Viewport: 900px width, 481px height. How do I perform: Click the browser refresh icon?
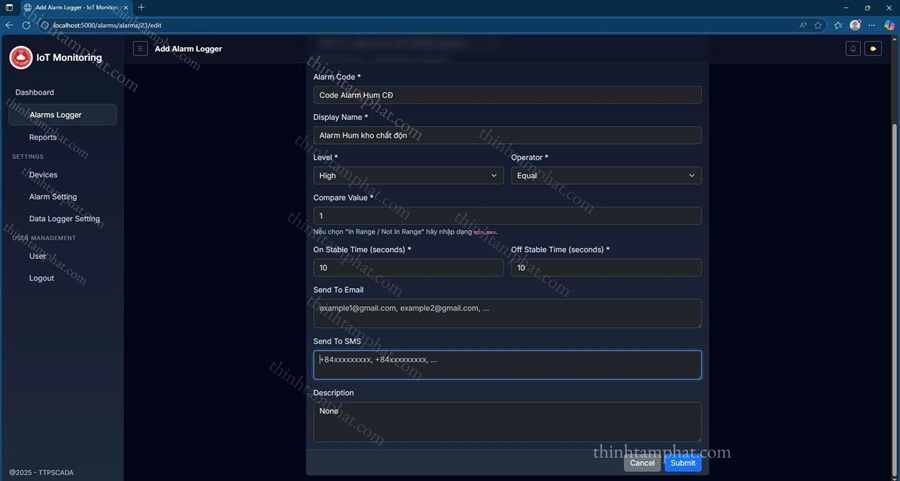(x=26, y=25)
